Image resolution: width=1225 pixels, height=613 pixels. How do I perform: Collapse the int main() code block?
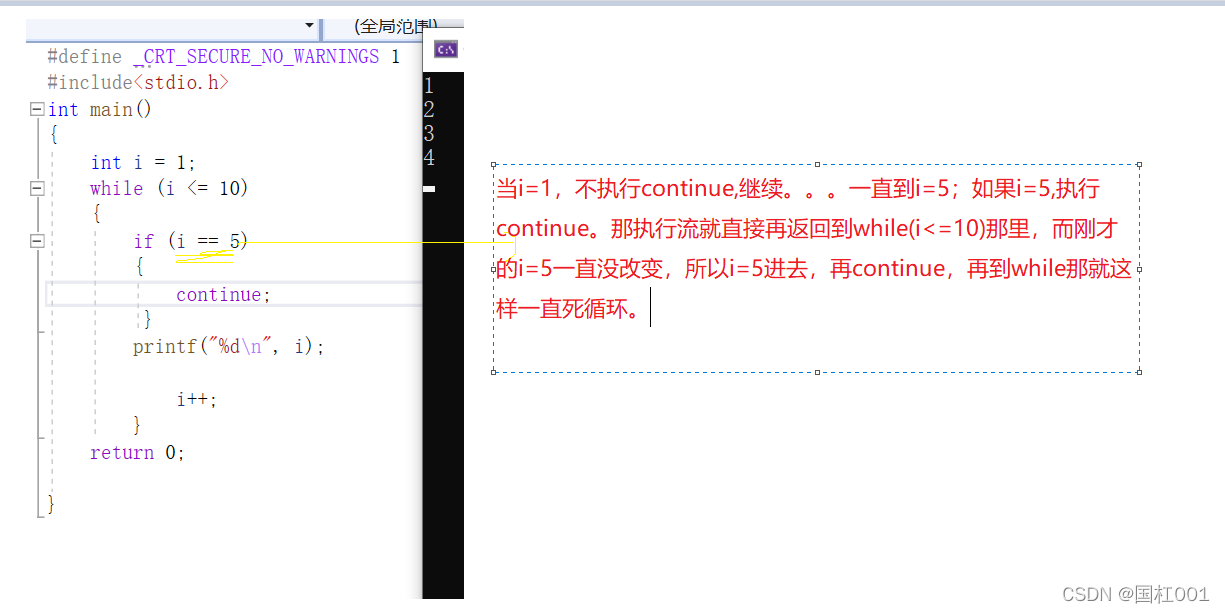click(x=37, y=109)
